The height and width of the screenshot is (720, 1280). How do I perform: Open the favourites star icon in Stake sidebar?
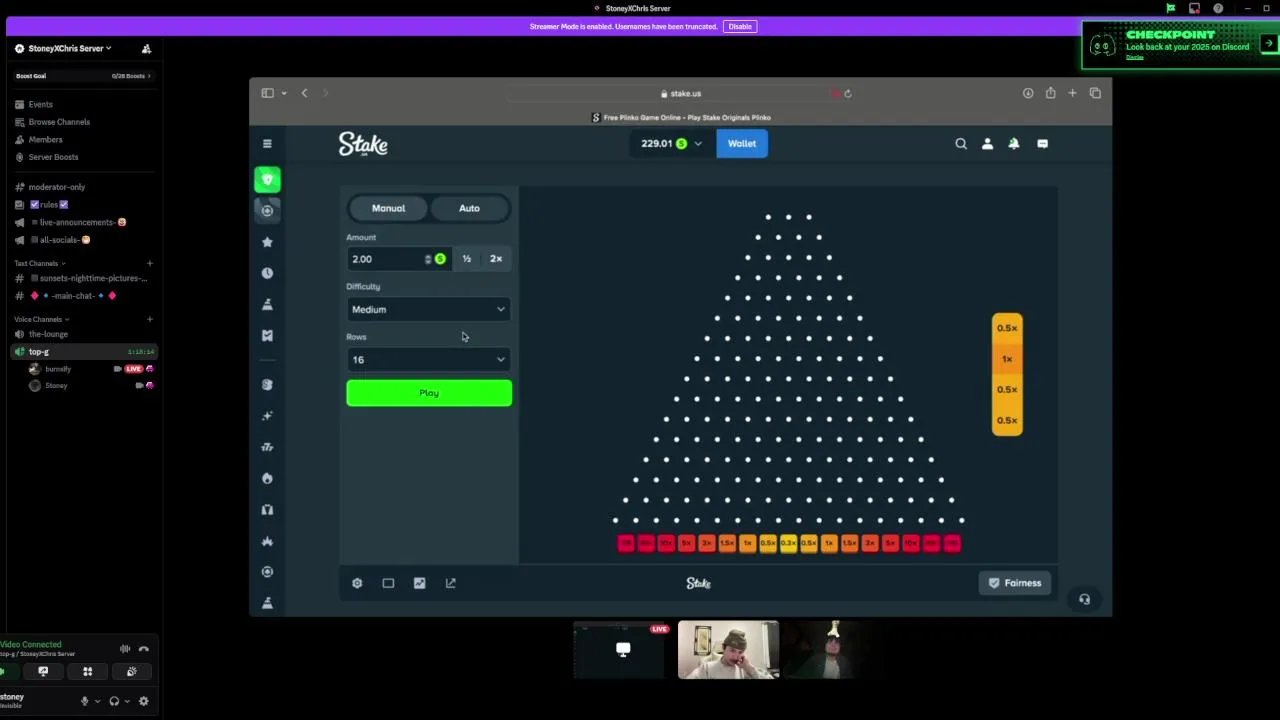[267, 242]
